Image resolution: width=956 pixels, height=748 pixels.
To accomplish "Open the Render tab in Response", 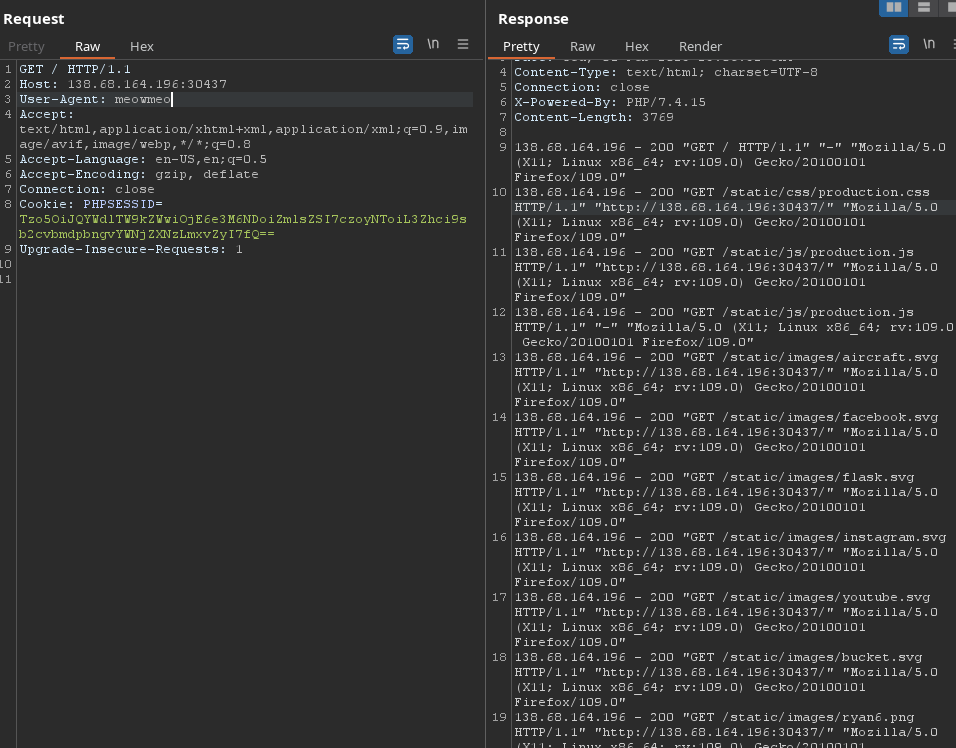I will 700,46.
